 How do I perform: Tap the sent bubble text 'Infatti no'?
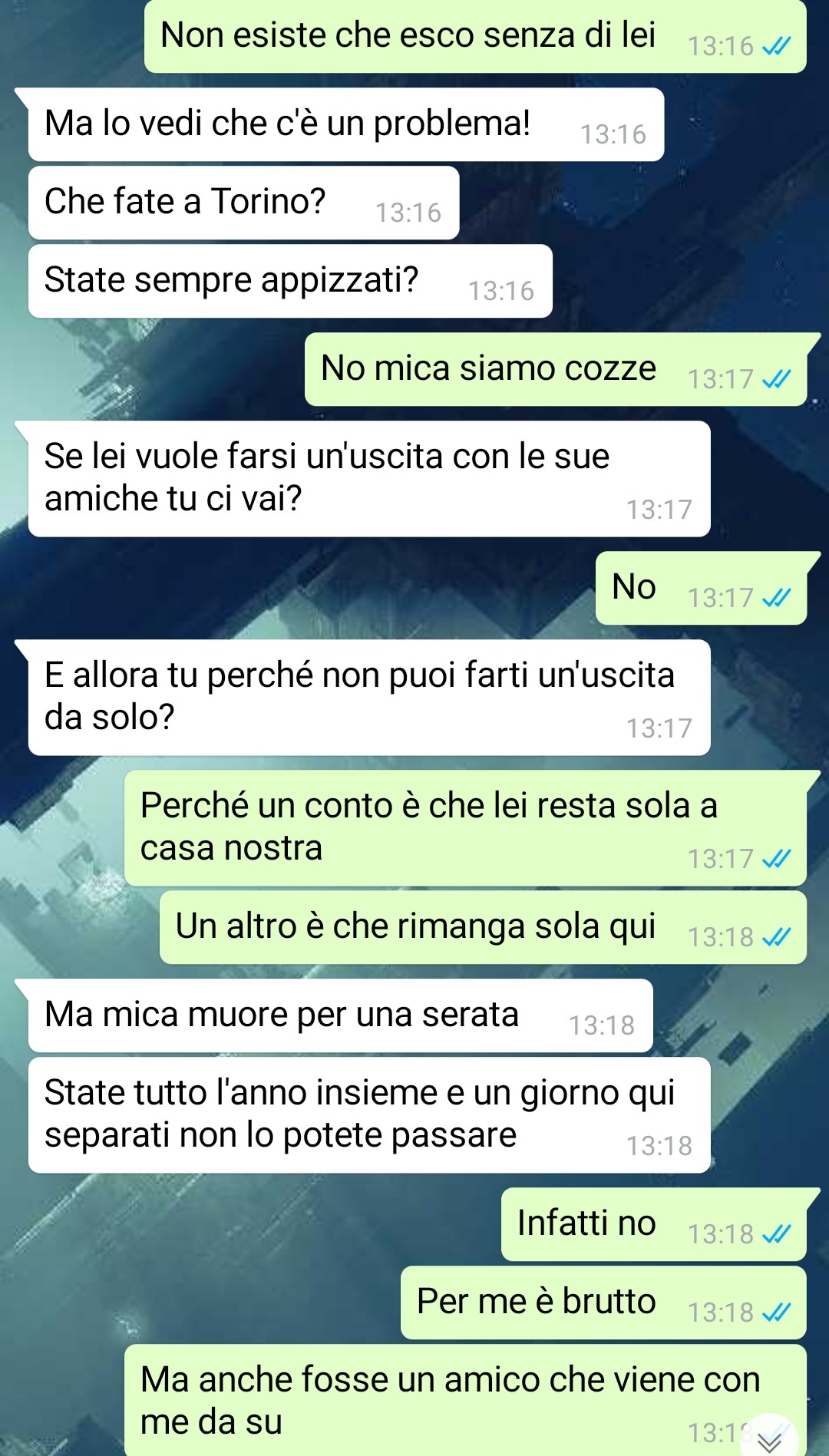586,1223
